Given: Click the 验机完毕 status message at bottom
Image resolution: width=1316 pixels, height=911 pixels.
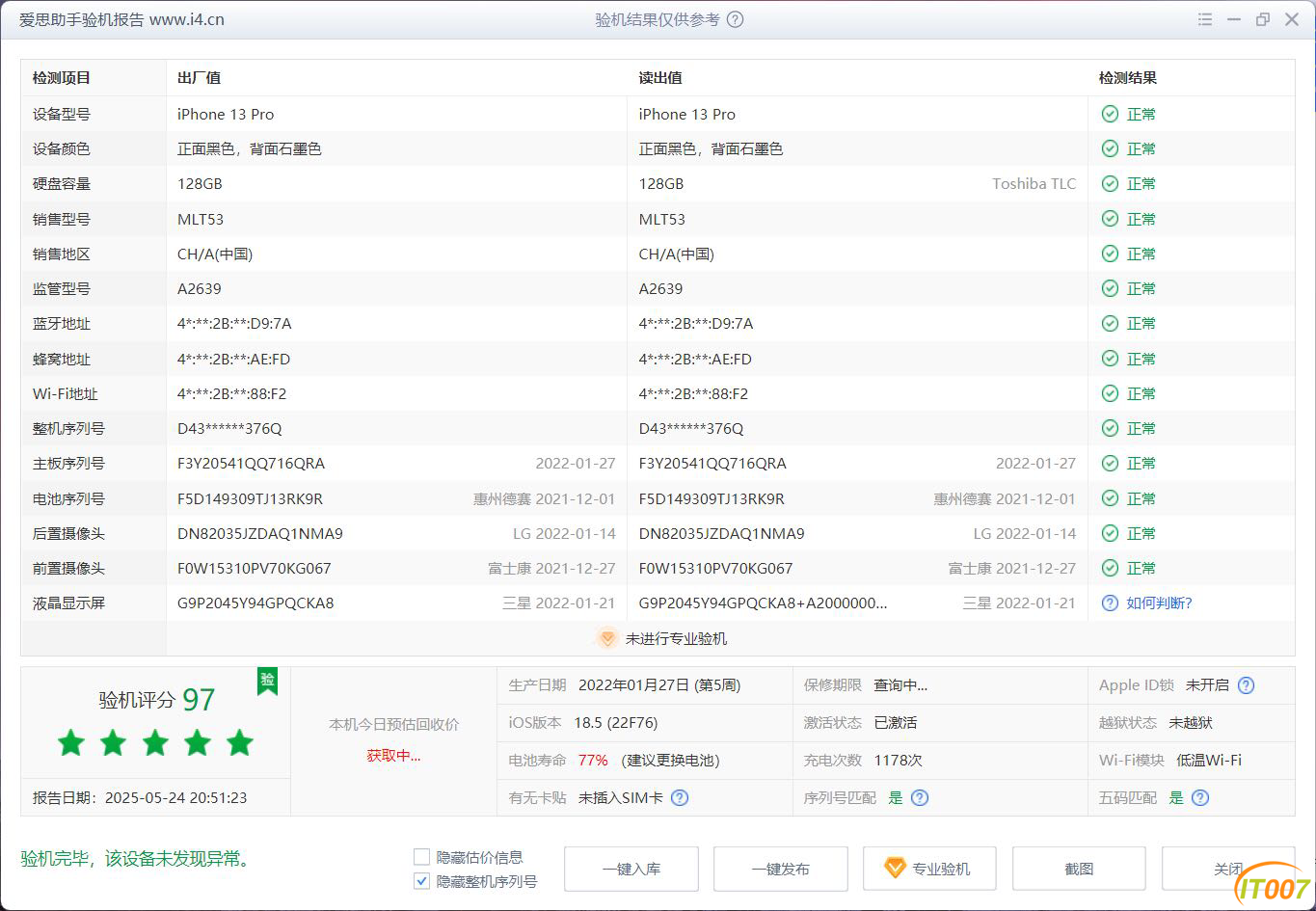Looking at the screenshot, I should (x=136, y=858).
